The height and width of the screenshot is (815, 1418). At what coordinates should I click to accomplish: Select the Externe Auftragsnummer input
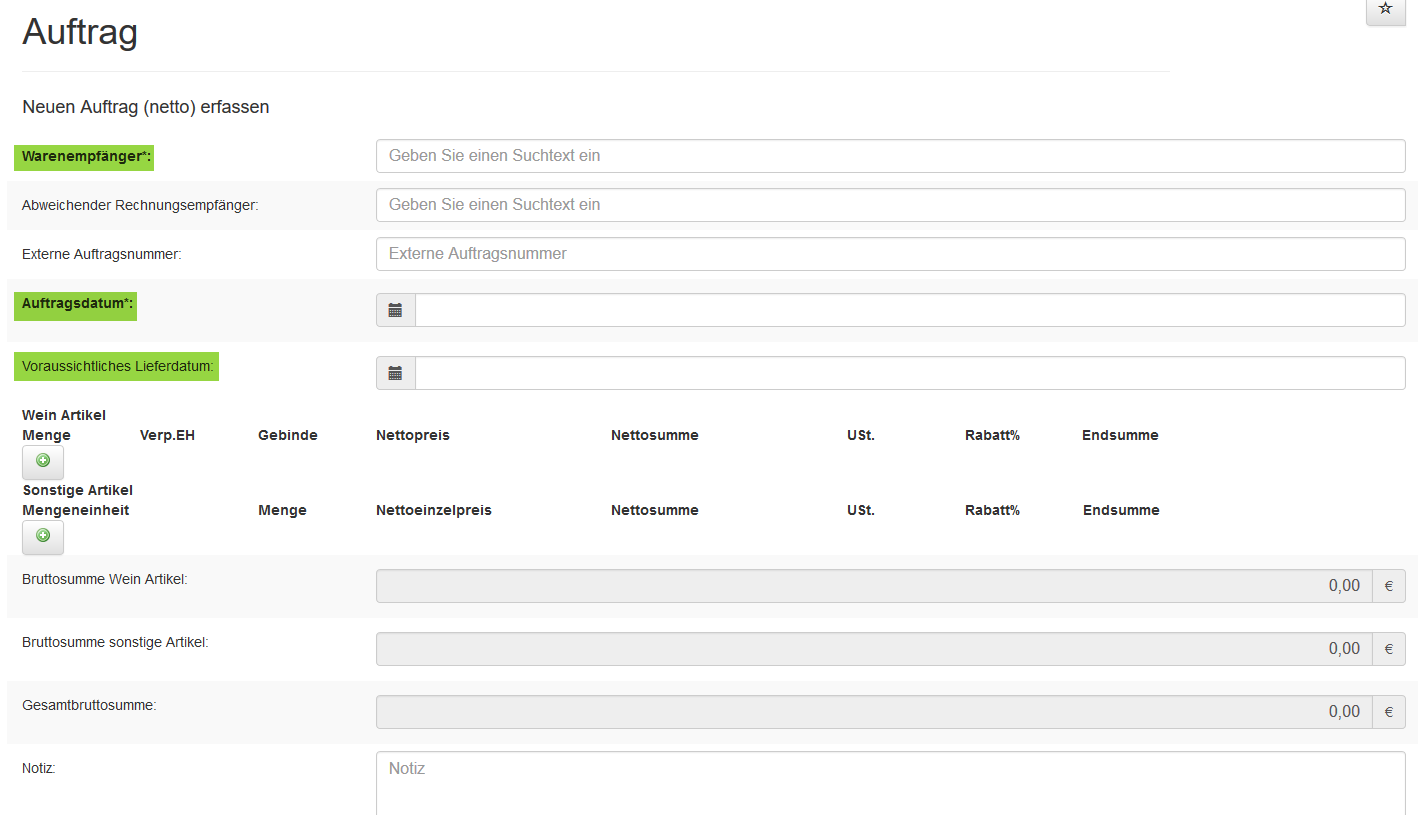(x=890, y=254)
